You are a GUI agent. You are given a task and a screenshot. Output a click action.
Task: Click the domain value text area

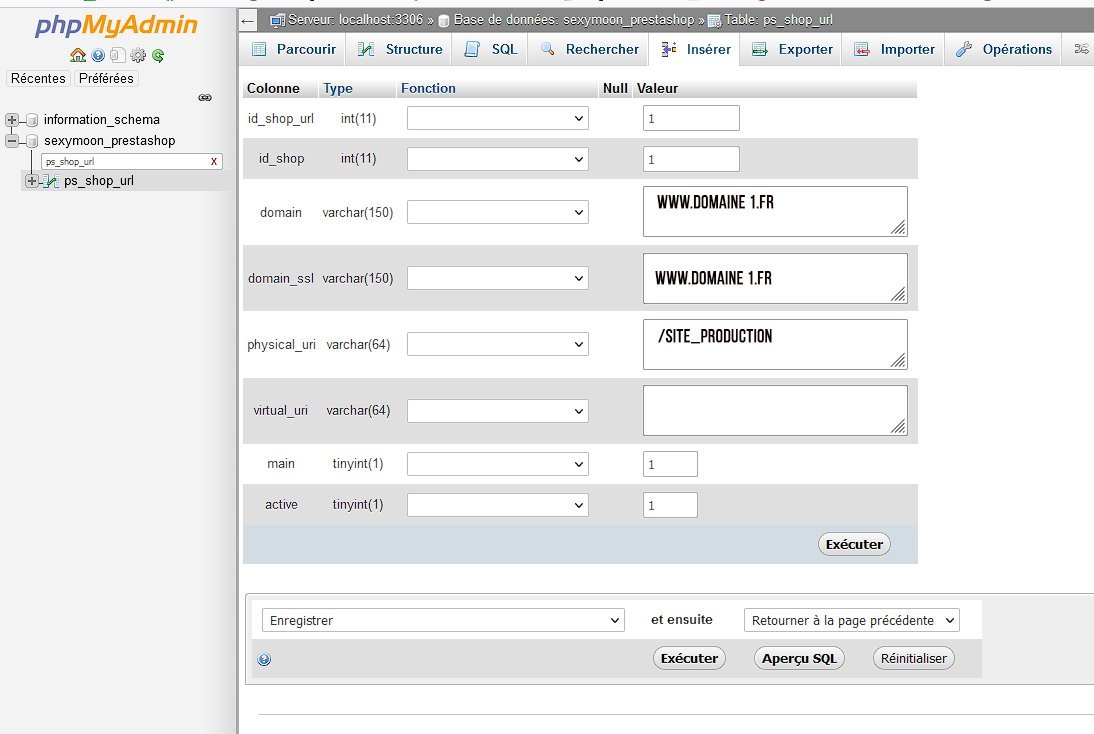point(775,211)
